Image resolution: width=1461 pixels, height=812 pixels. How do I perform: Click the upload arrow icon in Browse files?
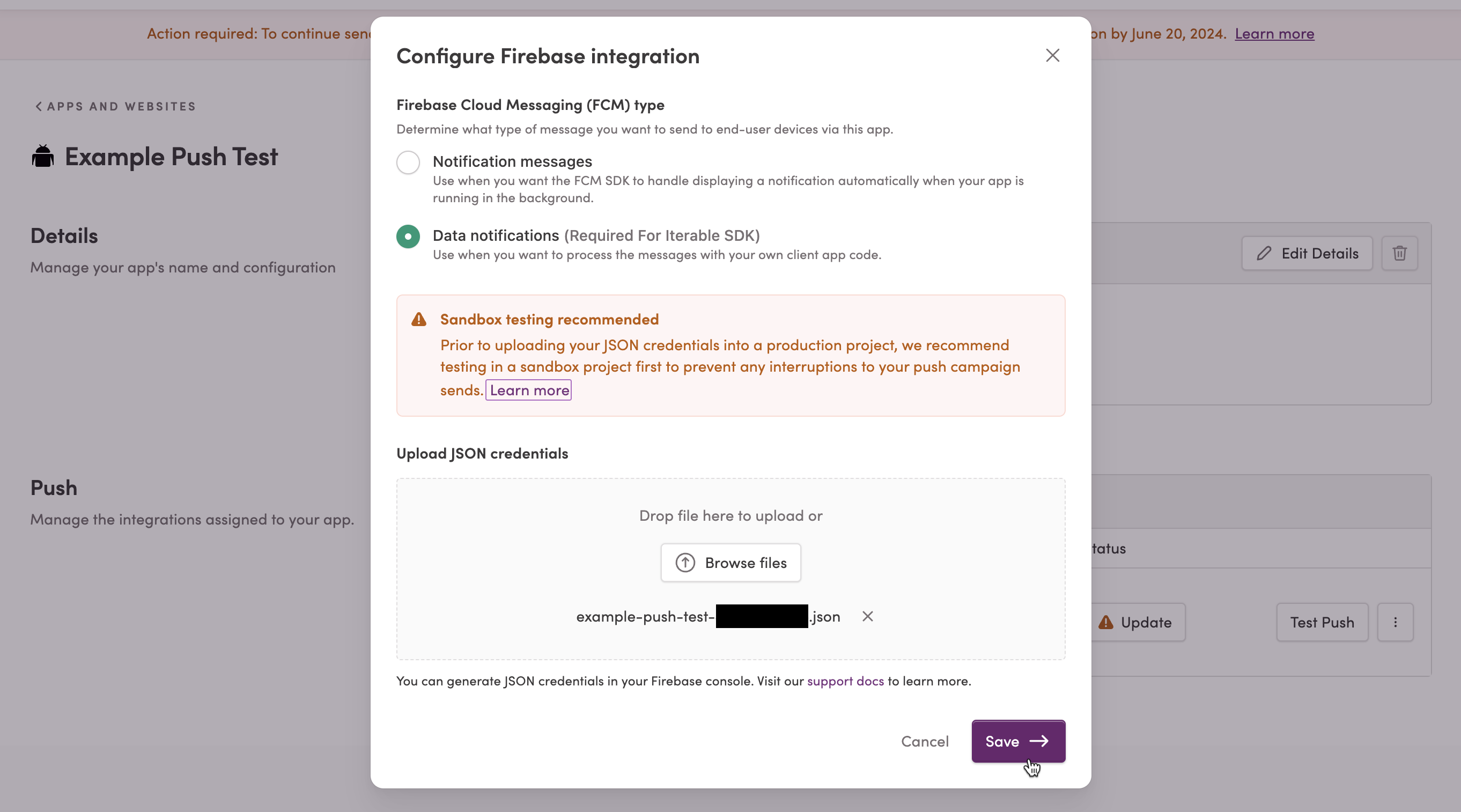coord(685,563)
